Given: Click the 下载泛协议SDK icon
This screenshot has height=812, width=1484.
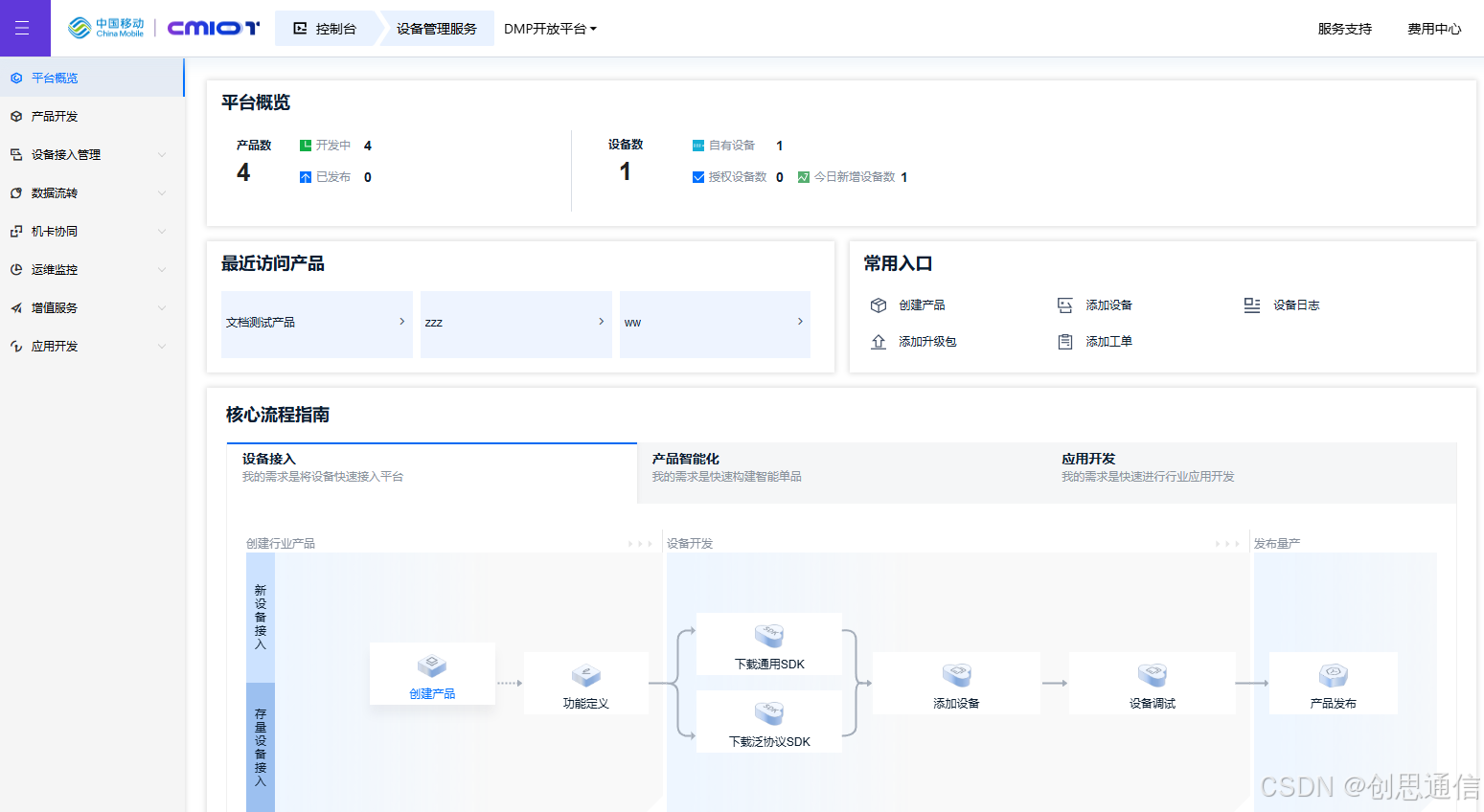Looking at the screenshot, I should click(x=768, y=712).
